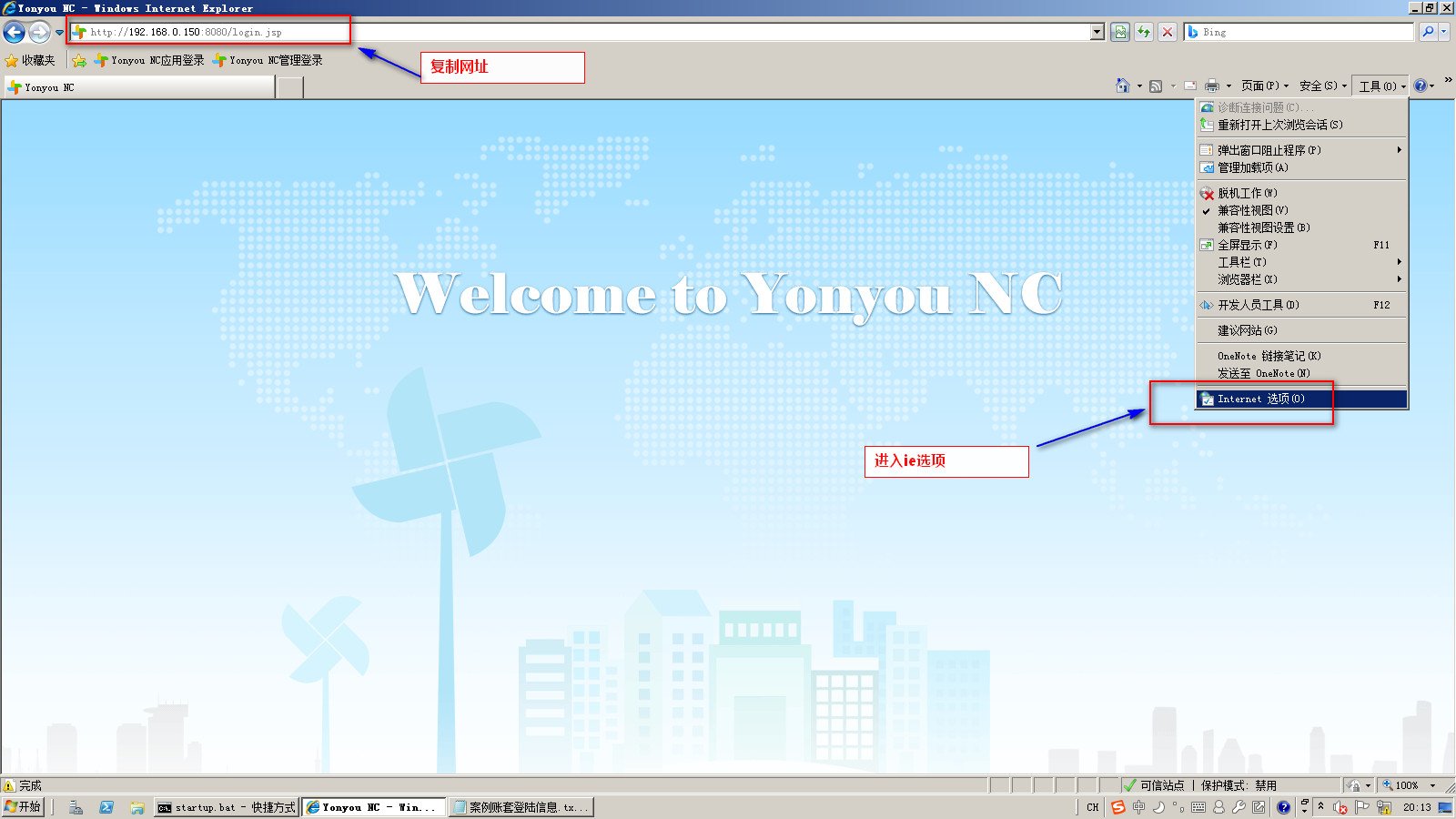Click the compatibility view icon beside address bar
Image resolution: width=1456 pixels, height=819 pixels.
[x=1120, y=32]
